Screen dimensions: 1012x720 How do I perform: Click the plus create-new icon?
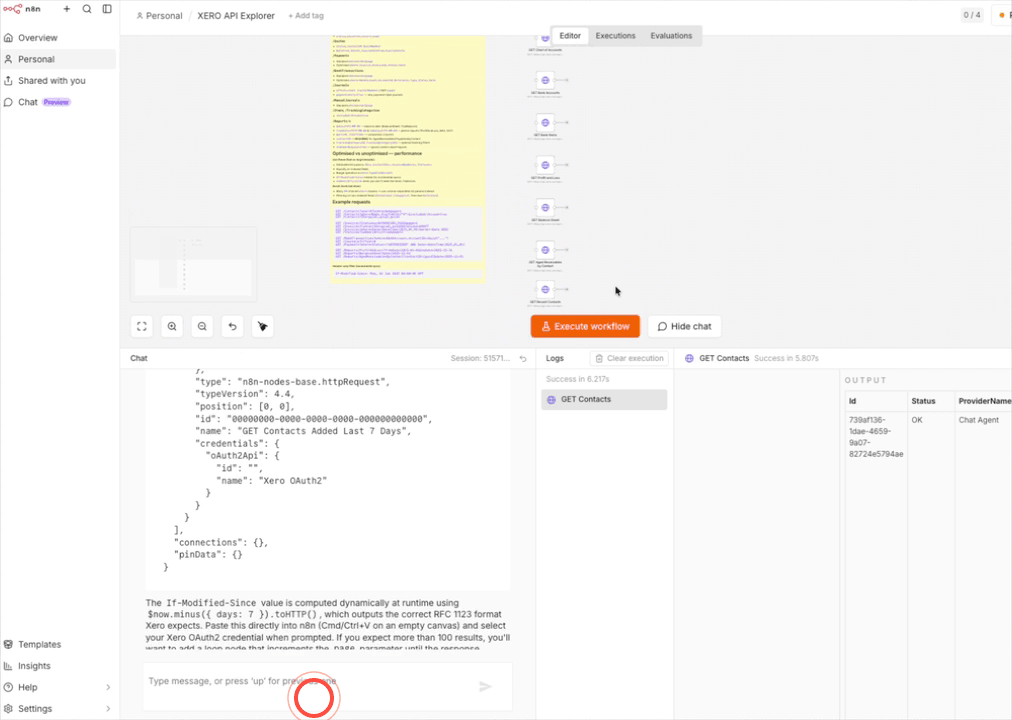[66, 9]
